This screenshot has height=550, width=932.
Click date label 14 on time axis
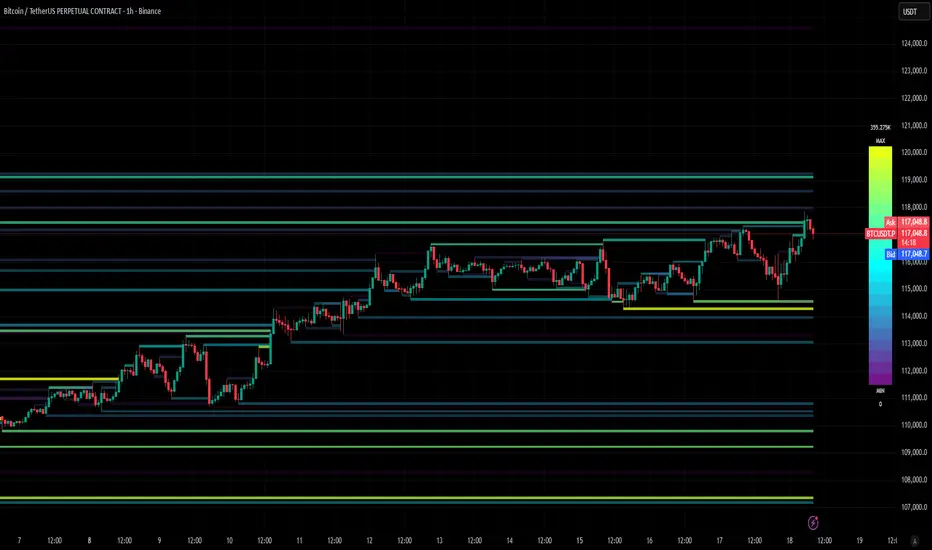[509, 540]
